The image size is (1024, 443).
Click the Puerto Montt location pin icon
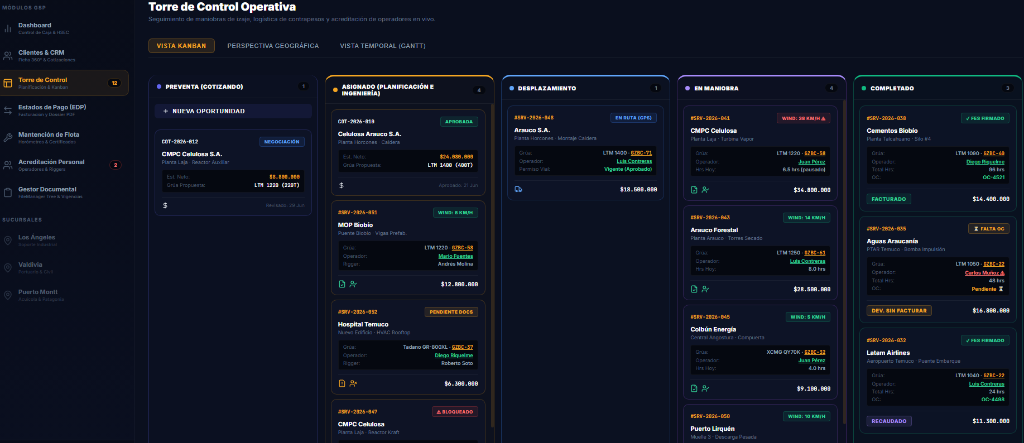pyautogui.click(x=8, y=295)
